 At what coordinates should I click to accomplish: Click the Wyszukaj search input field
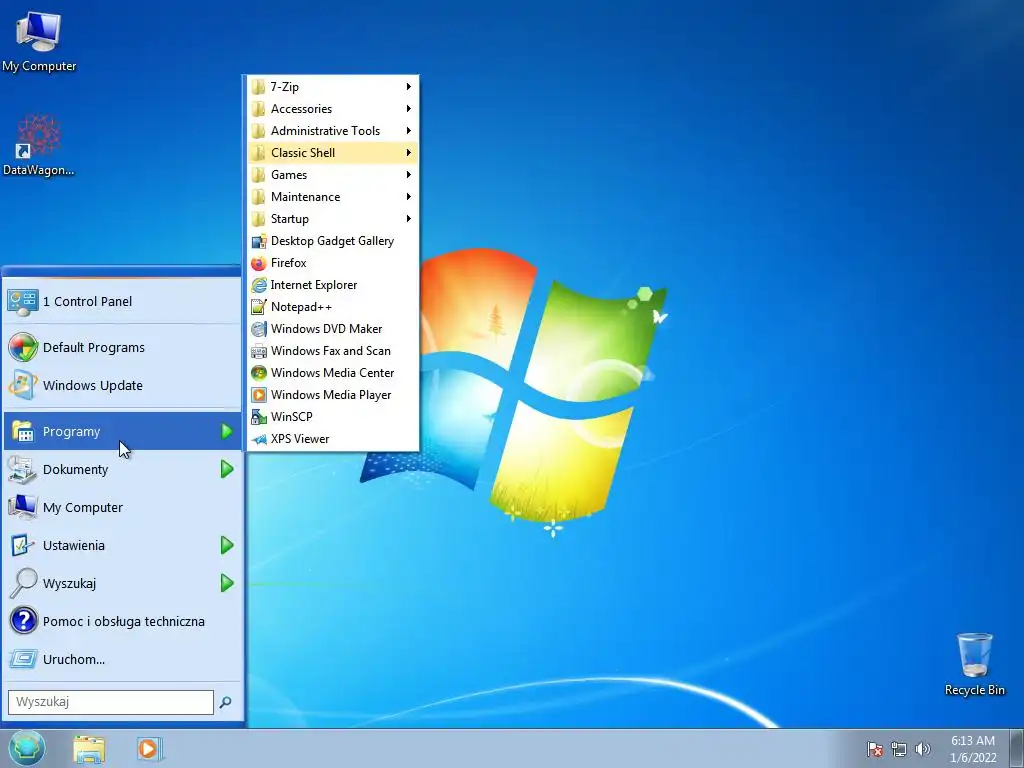point(110,702)
